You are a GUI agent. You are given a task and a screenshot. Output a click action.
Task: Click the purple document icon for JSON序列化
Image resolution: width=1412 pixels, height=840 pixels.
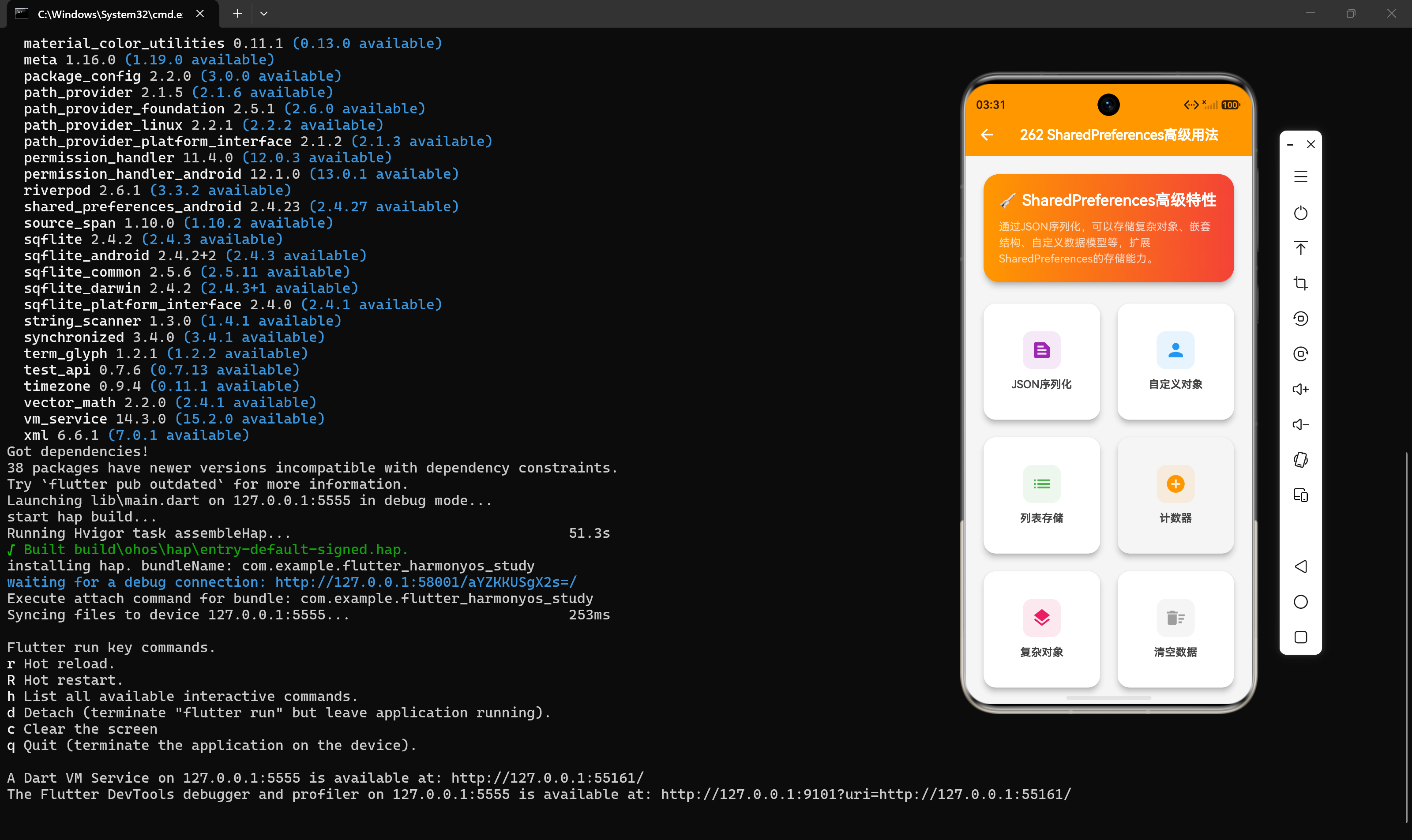click(x=1041, y=350)
